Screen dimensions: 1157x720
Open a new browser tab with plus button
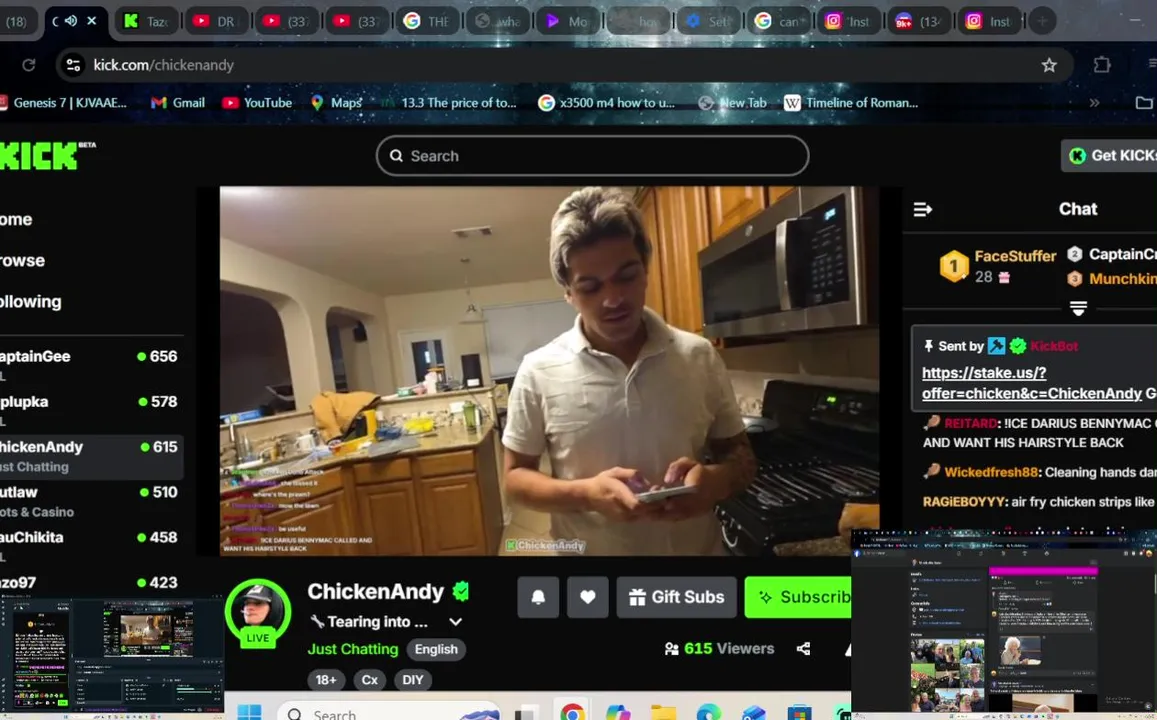point(1042,21)
